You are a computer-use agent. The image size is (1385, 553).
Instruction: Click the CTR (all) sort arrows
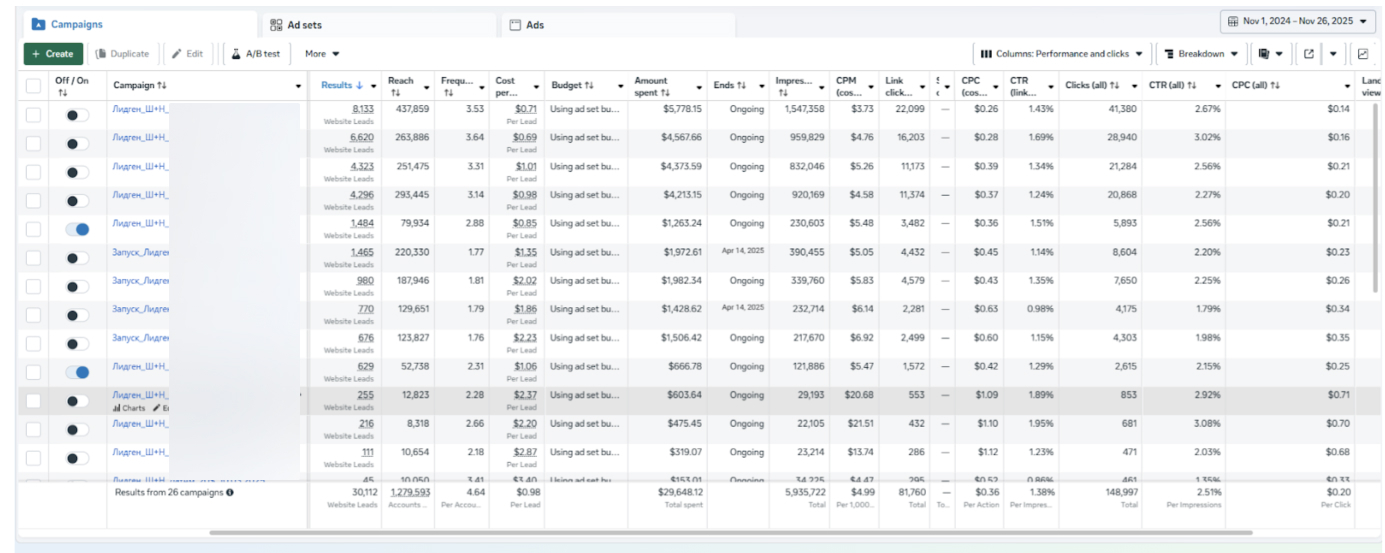click(1190, 86)
